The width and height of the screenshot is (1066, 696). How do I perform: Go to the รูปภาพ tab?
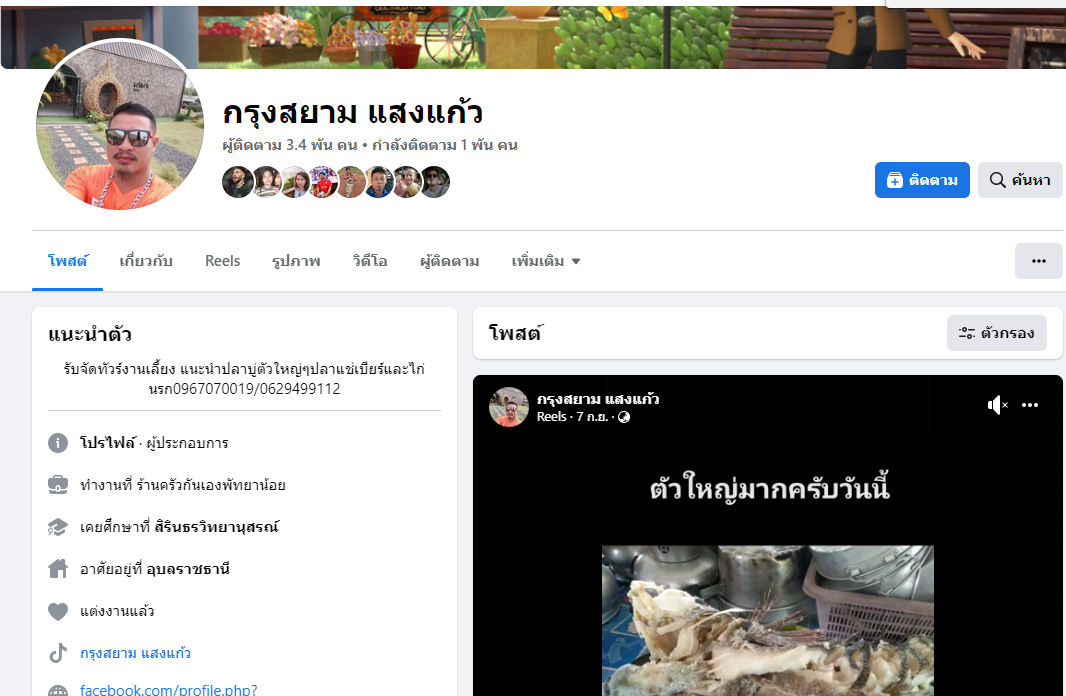point(296,261)
